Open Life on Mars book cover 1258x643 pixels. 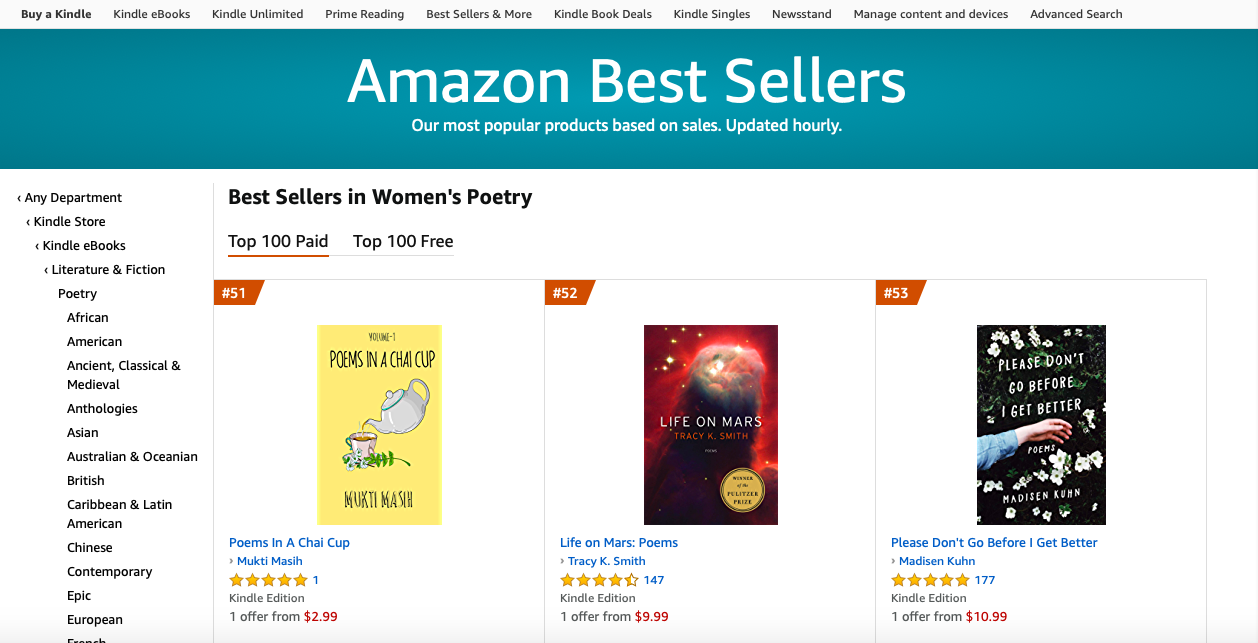pos(710,425)
